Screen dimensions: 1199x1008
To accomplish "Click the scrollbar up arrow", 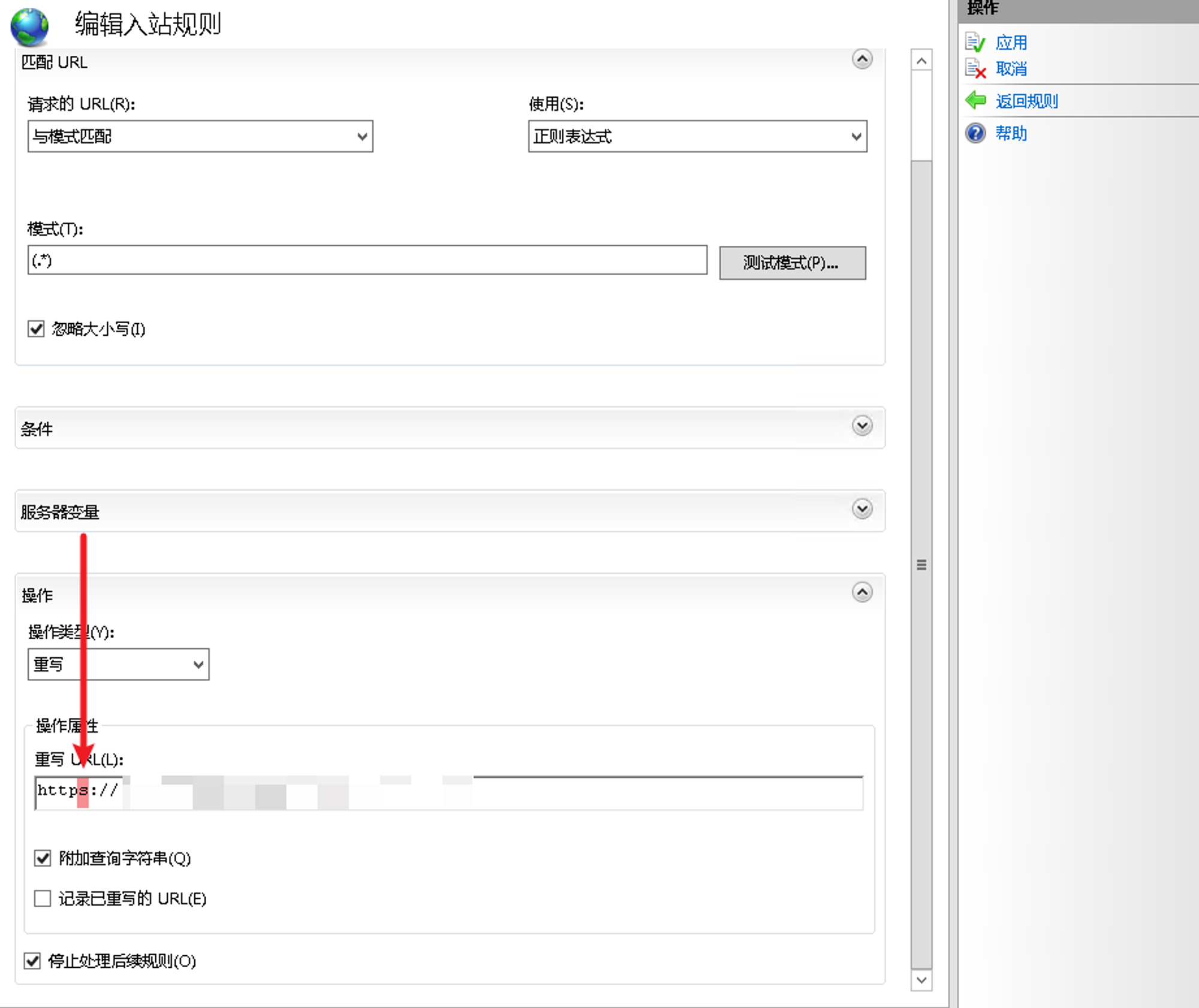I will (x=921, y=61).
